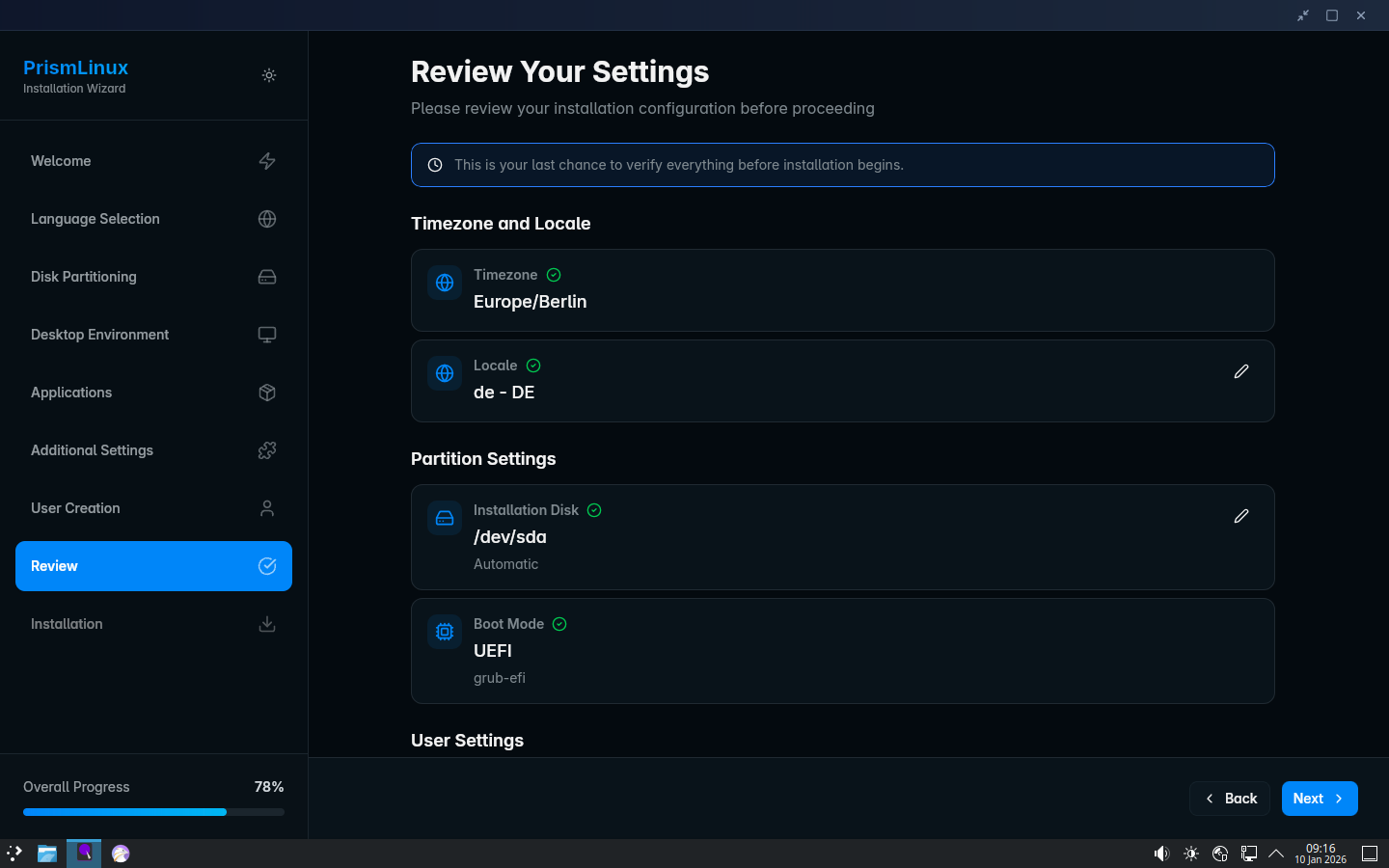This screenshot has height=868, width=1389.
Task: Toggle the light/dark theme sun icon
Action: 269,75
